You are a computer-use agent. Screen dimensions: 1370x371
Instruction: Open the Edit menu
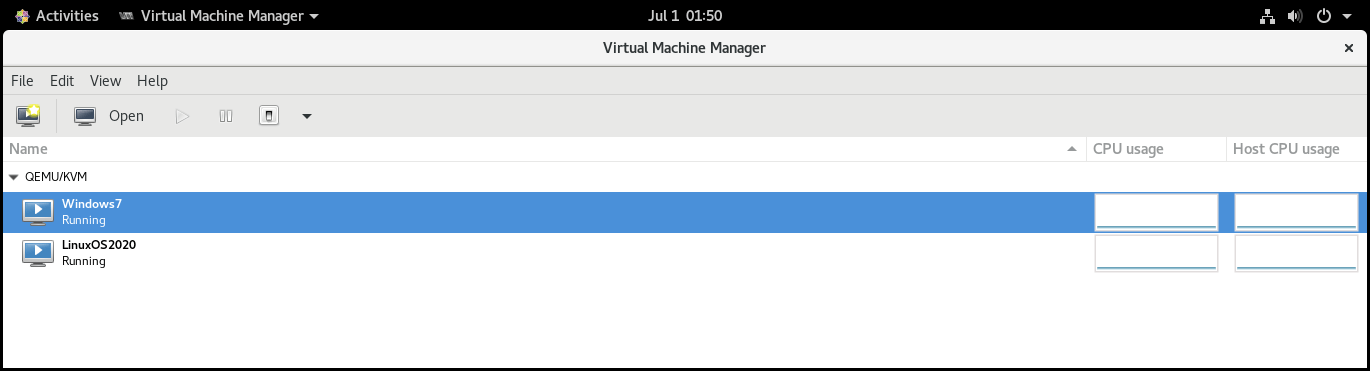pos(62,81)
